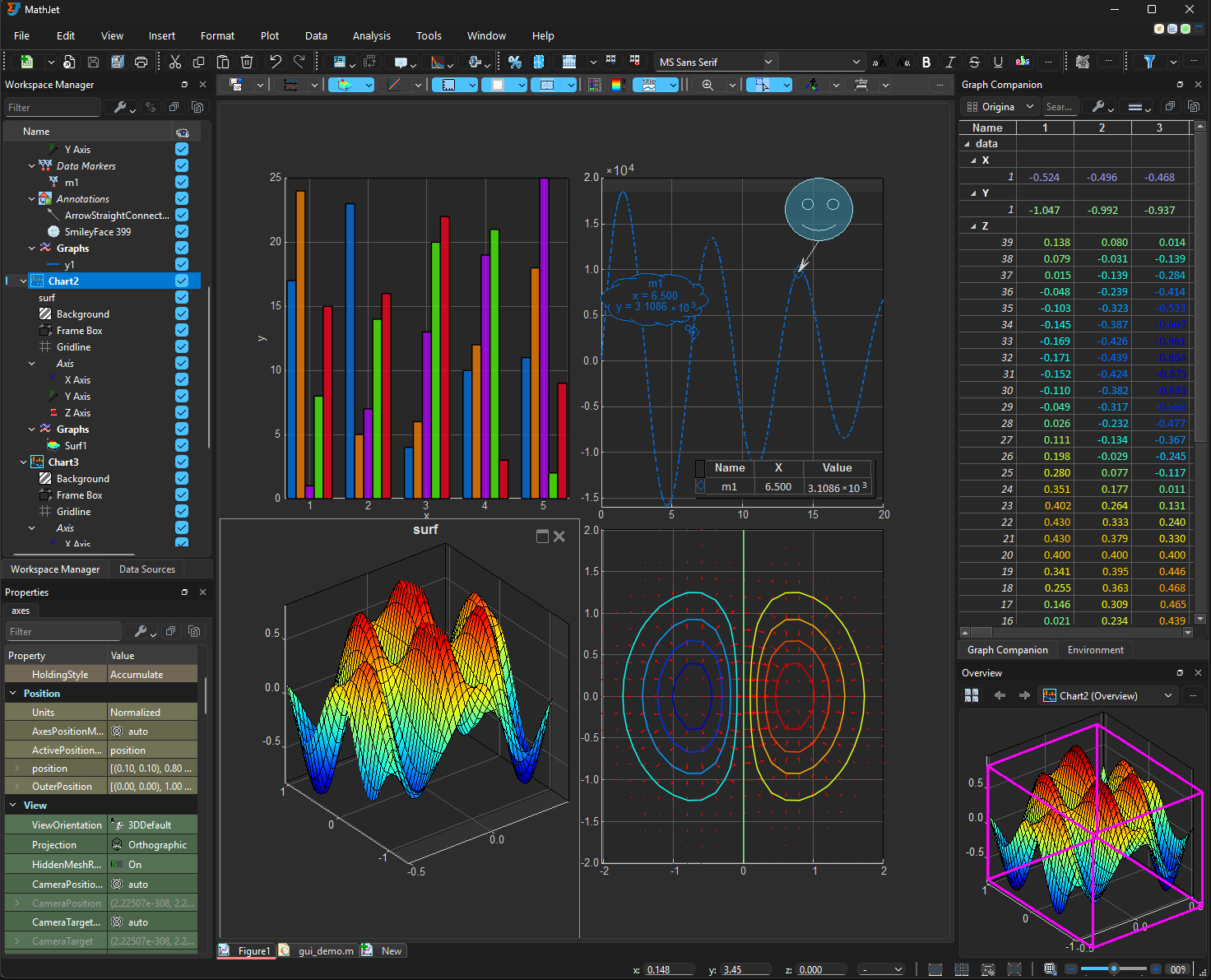Open the File menu
1211x980 pixels.
pyautogui.click(x=22, y=36)
